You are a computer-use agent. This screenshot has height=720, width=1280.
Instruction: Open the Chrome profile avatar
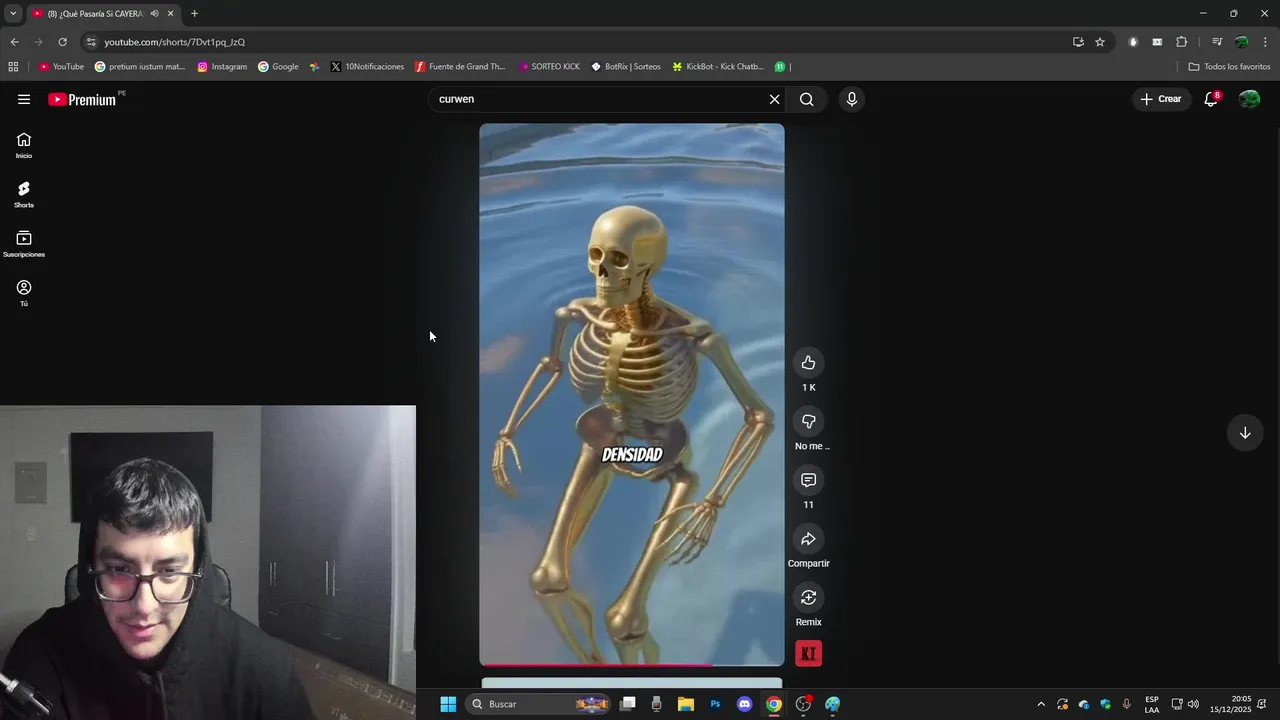1241,42
